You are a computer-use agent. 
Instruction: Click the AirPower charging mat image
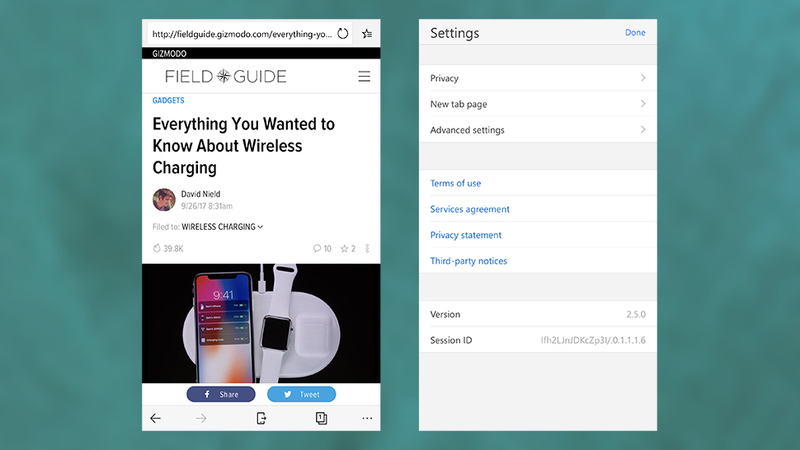point(261,323)
